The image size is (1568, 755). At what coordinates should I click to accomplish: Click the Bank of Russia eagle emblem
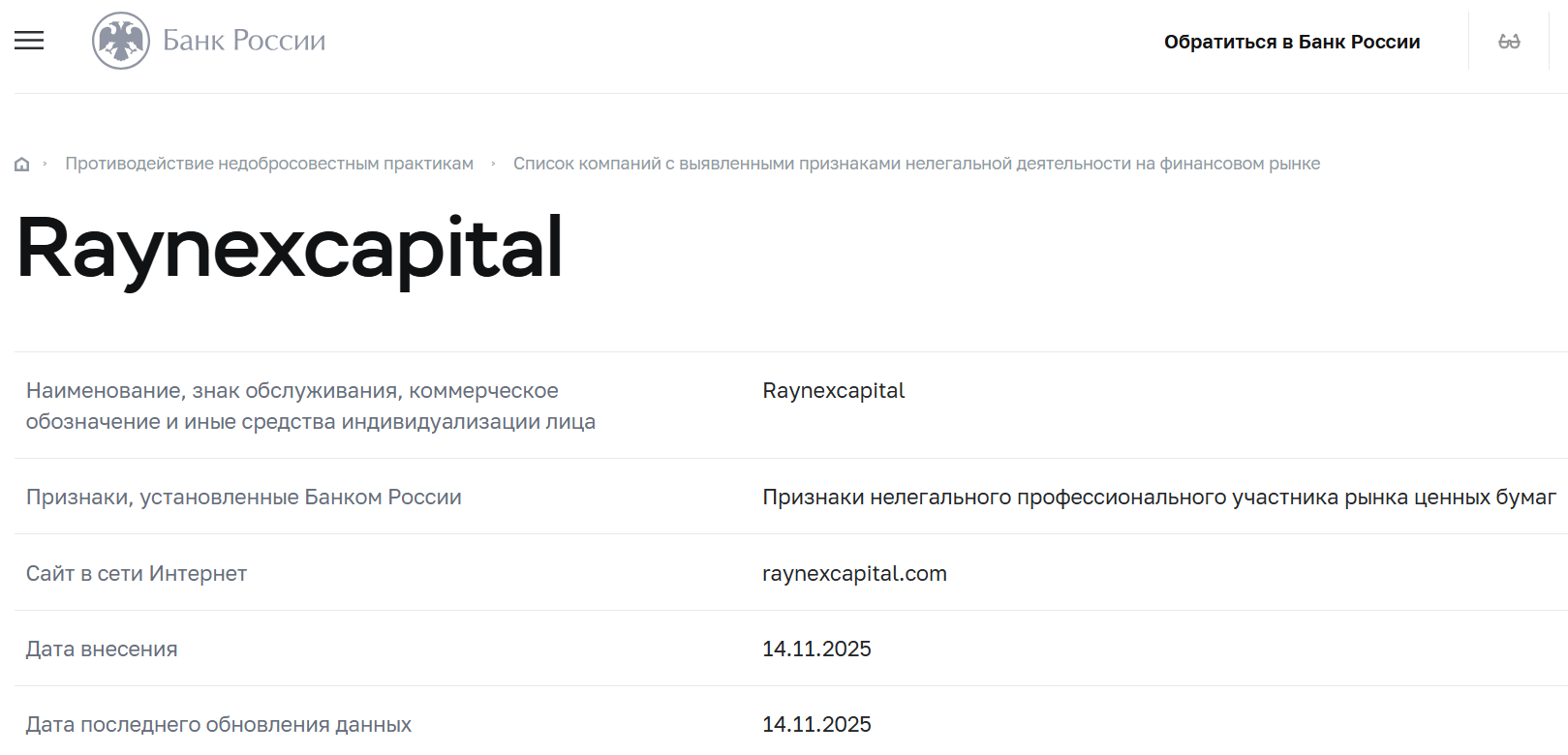(121, 41)
